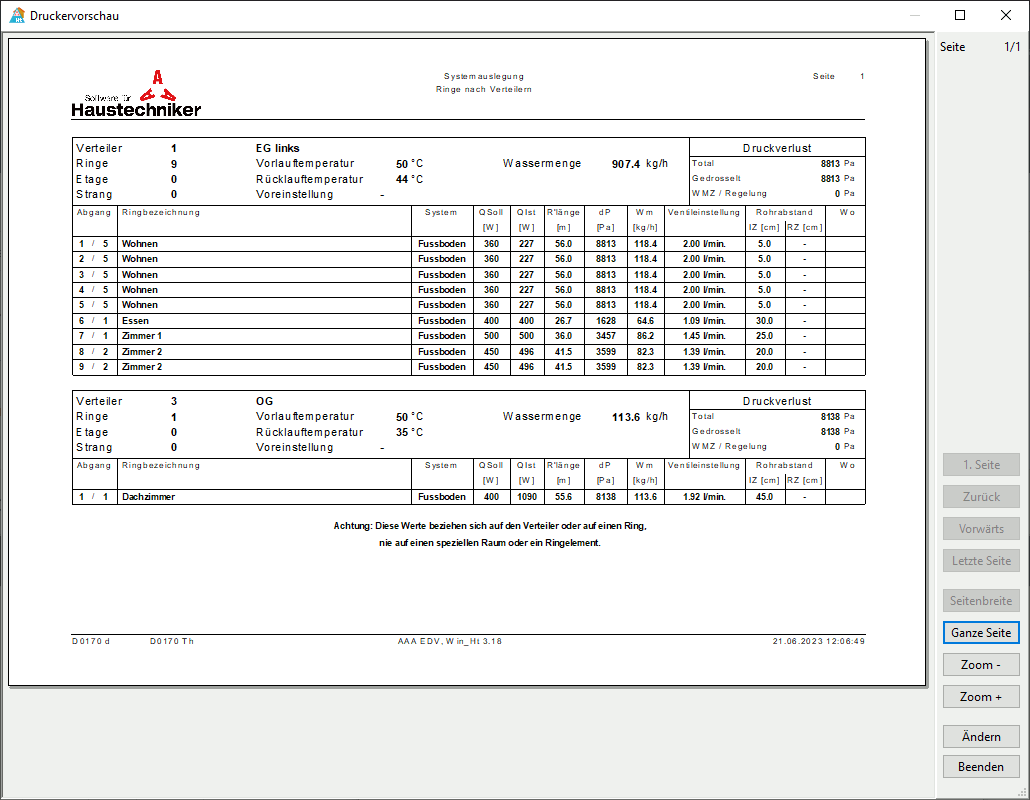
Task: Click the Wassermenge value 907.4 kg/h
Action: point(639,164)
